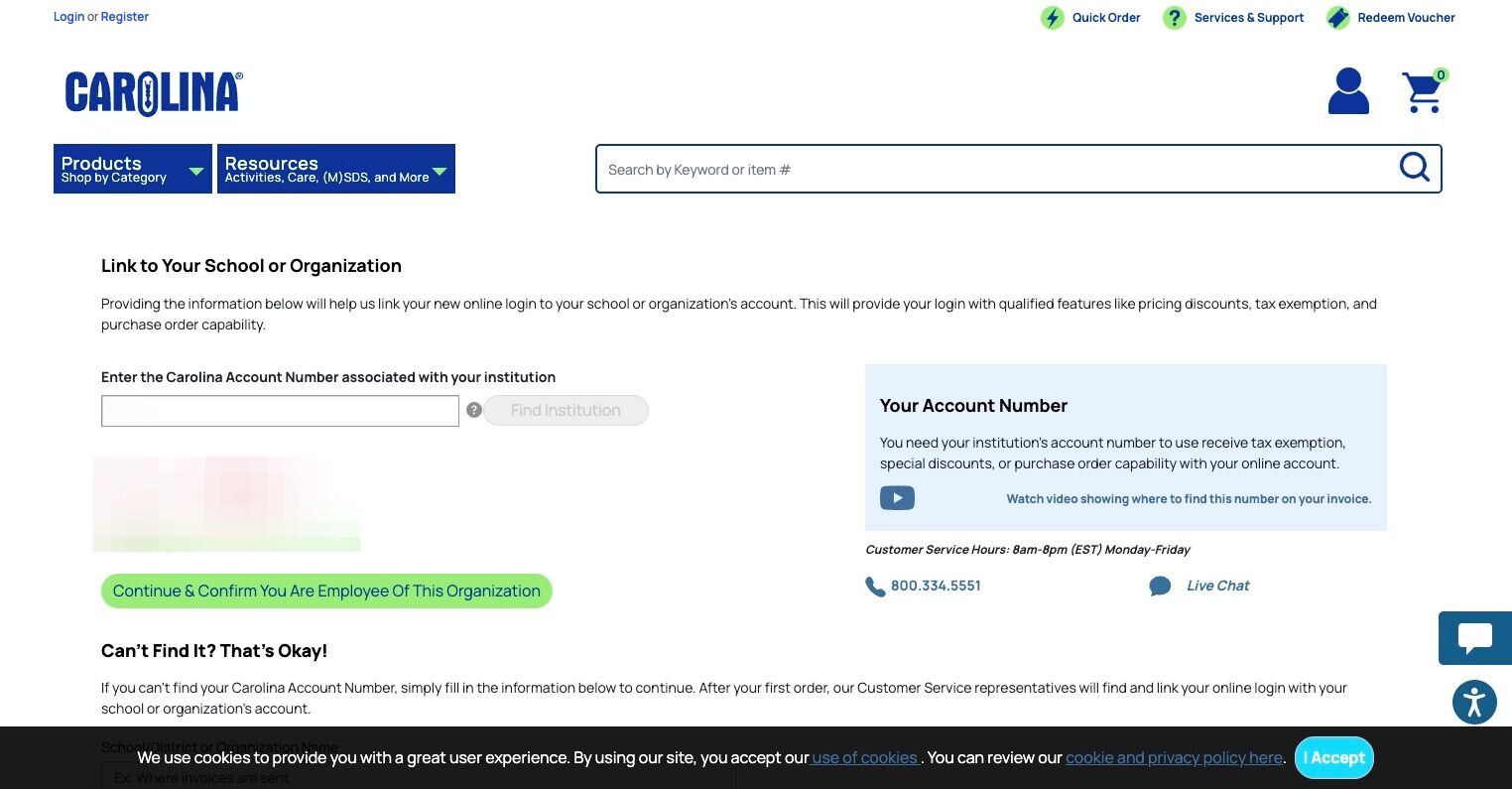Click the phone icon beside 800.334.5551
This screenshot has height=789, width=1512.
(x=875, y=587)
